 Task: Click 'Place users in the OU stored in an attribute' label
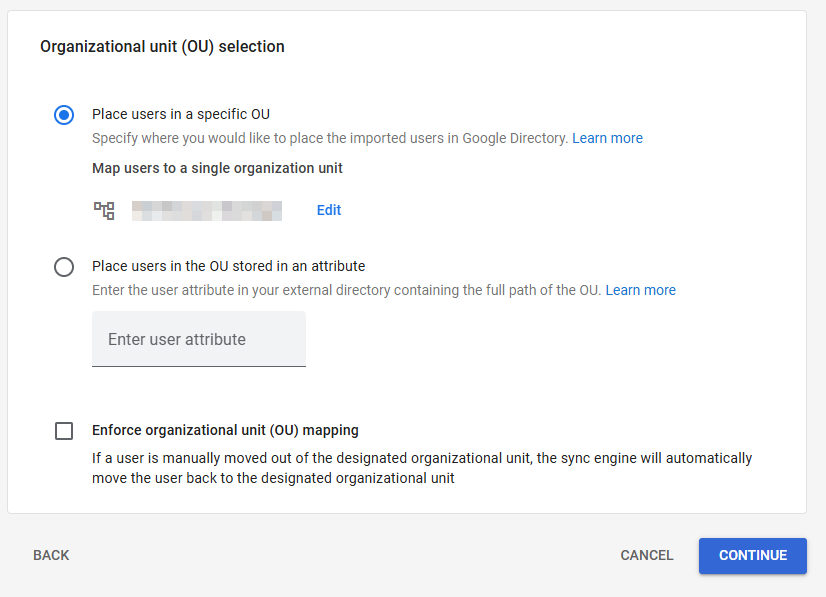(x=228, y=266)
